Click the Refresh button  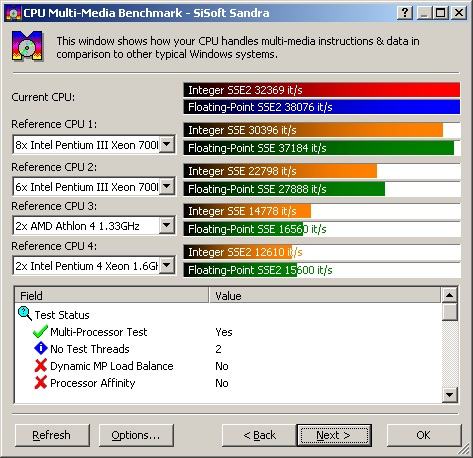coord(52,435)
